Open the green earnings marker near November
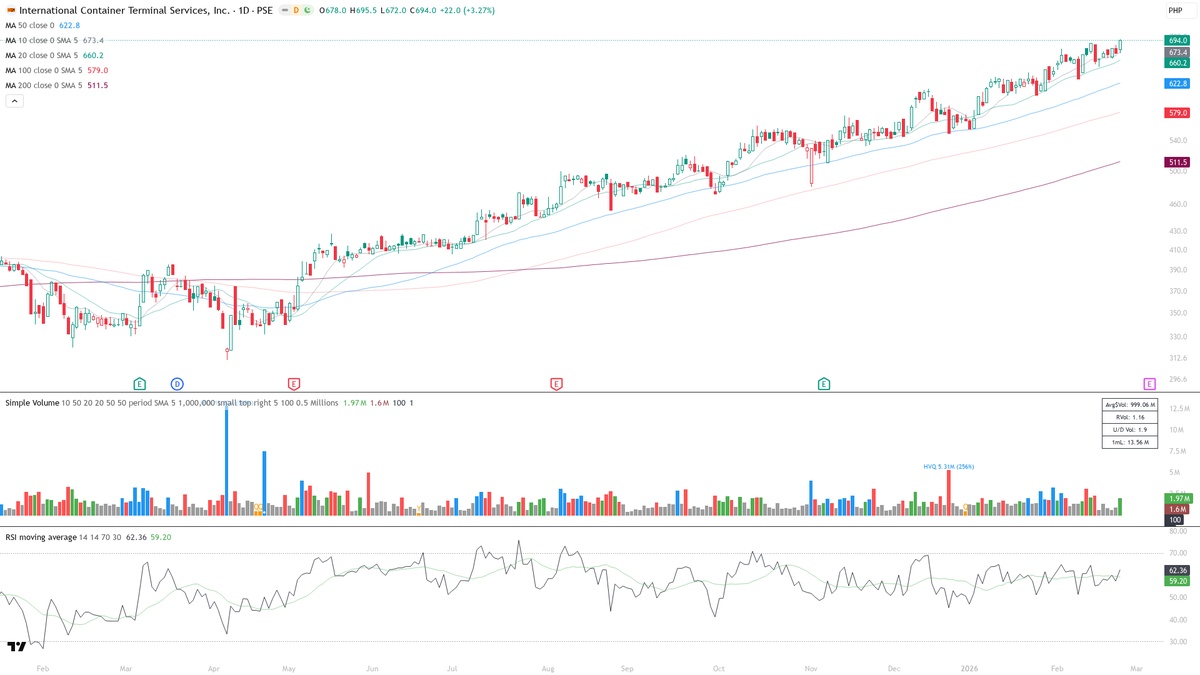 [824, 383]
